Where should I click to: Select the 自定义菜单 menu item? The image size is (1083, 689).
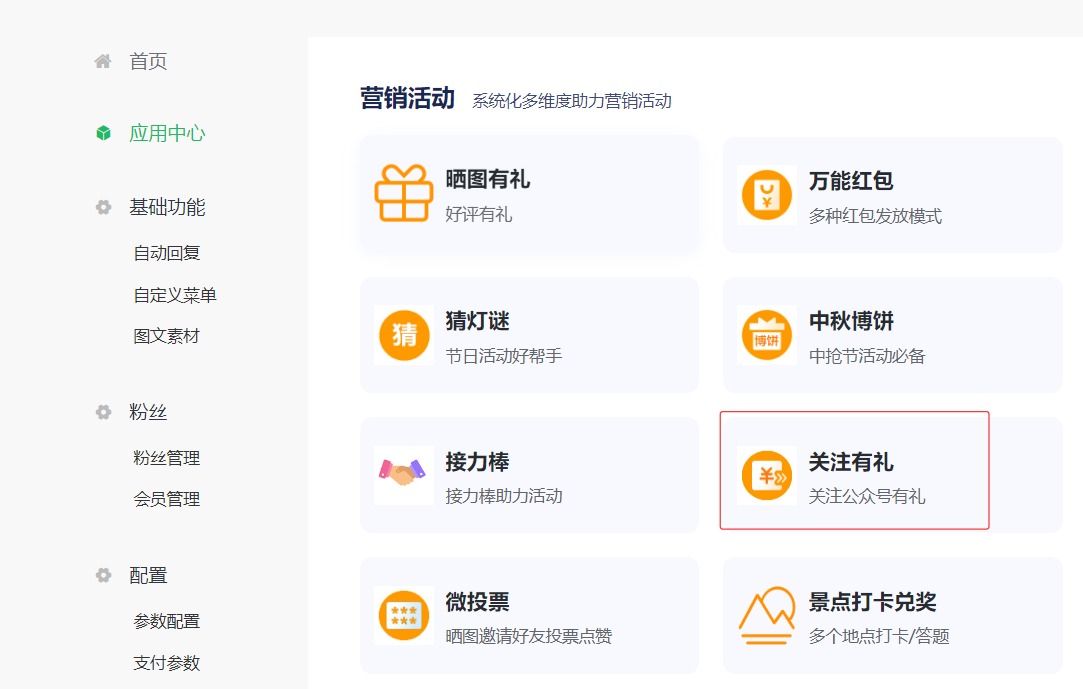(x=175, y=295)
